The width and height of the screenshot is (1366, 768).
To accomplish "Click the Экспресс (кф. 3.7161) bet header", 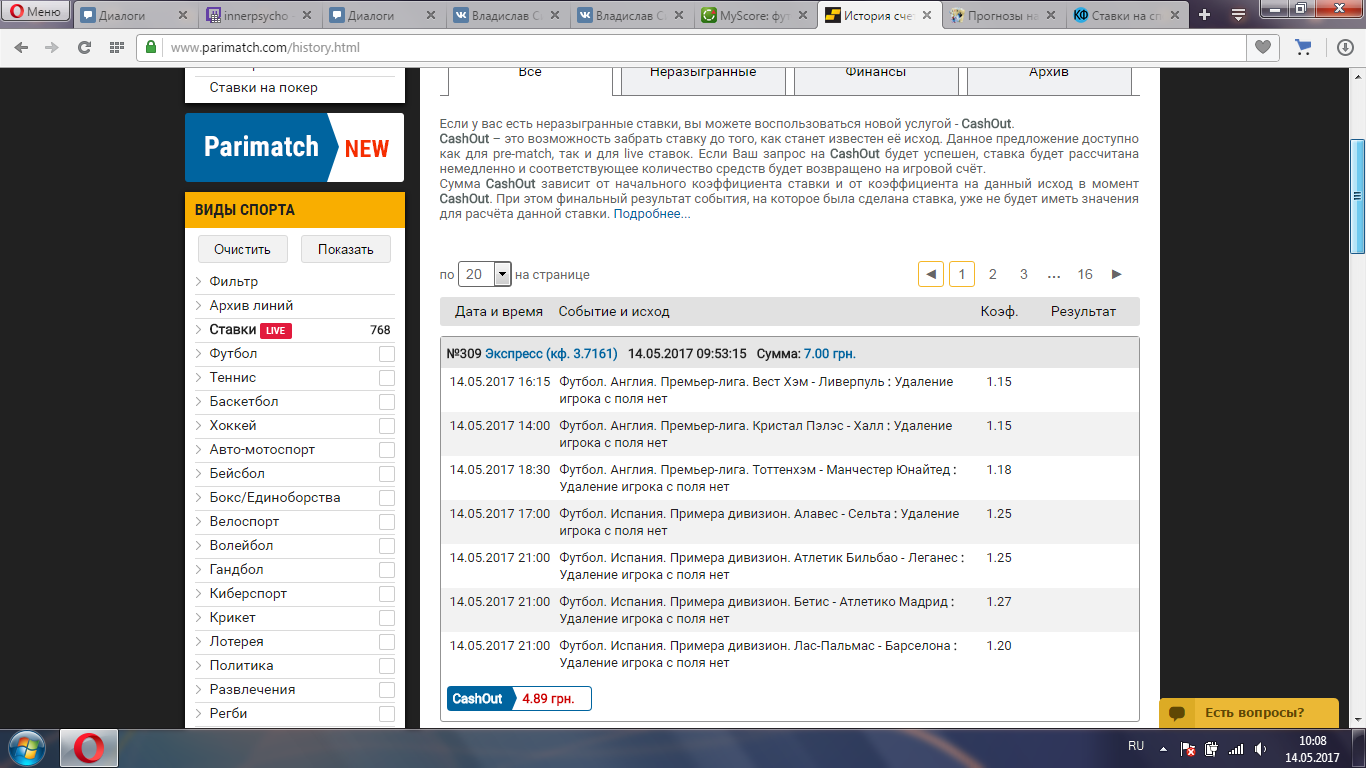I will click(x=551, y=353).
